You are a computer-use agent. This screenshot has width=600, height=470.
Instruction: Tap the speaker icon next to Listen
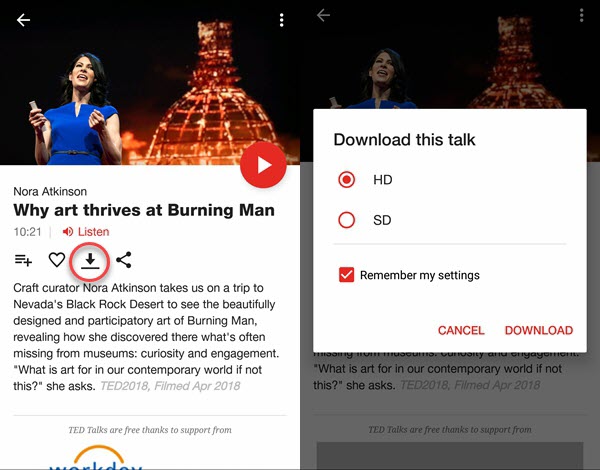68,232
